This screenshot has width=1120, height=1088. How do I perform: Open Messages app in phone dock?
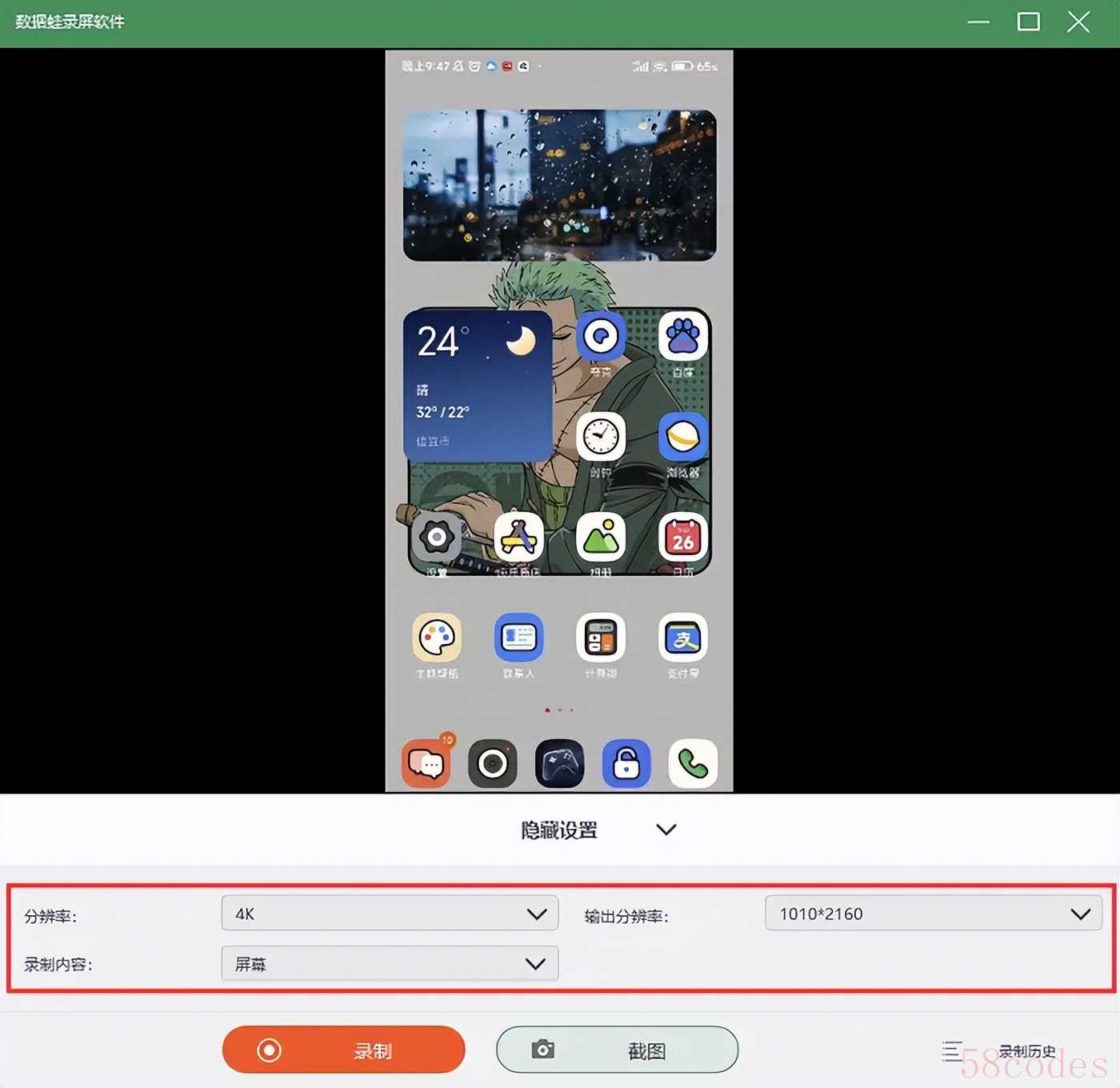(x=426, y=763)
